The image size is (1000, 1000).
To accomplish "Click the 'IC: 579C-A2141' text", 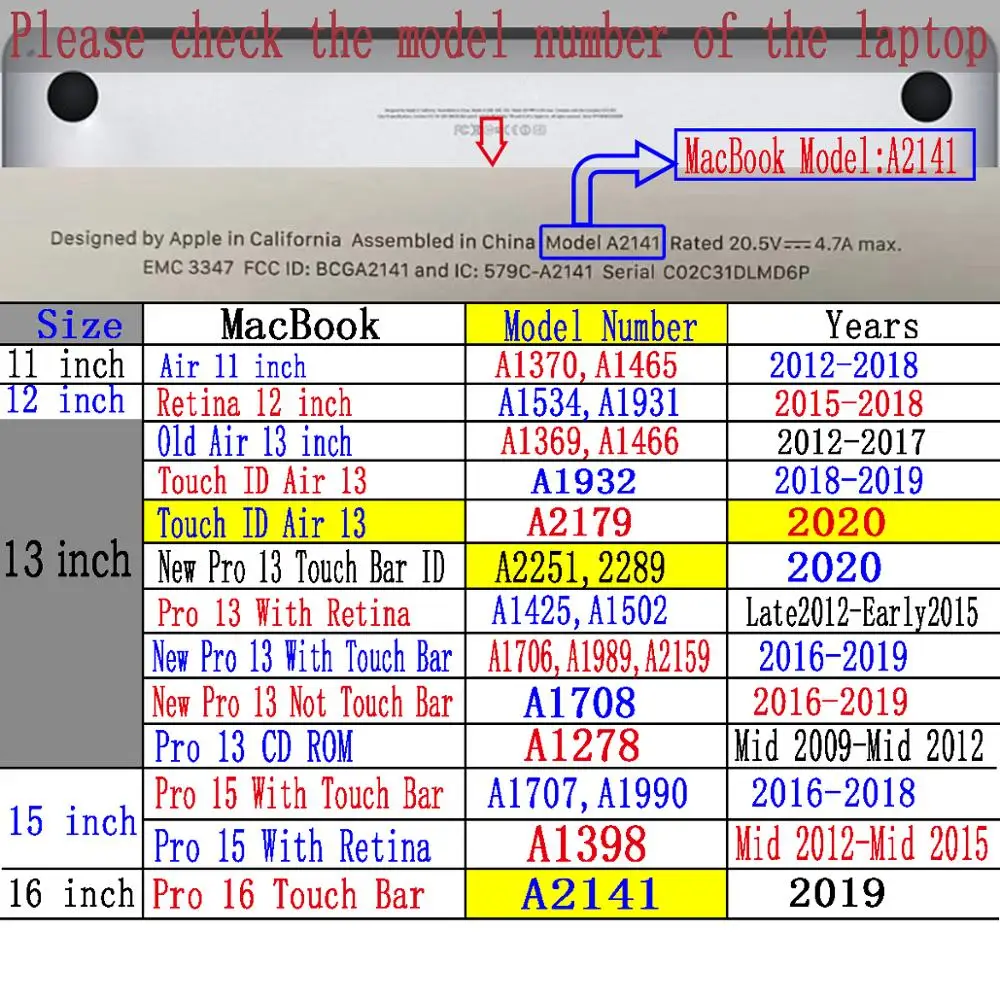I will pos(524,271).
